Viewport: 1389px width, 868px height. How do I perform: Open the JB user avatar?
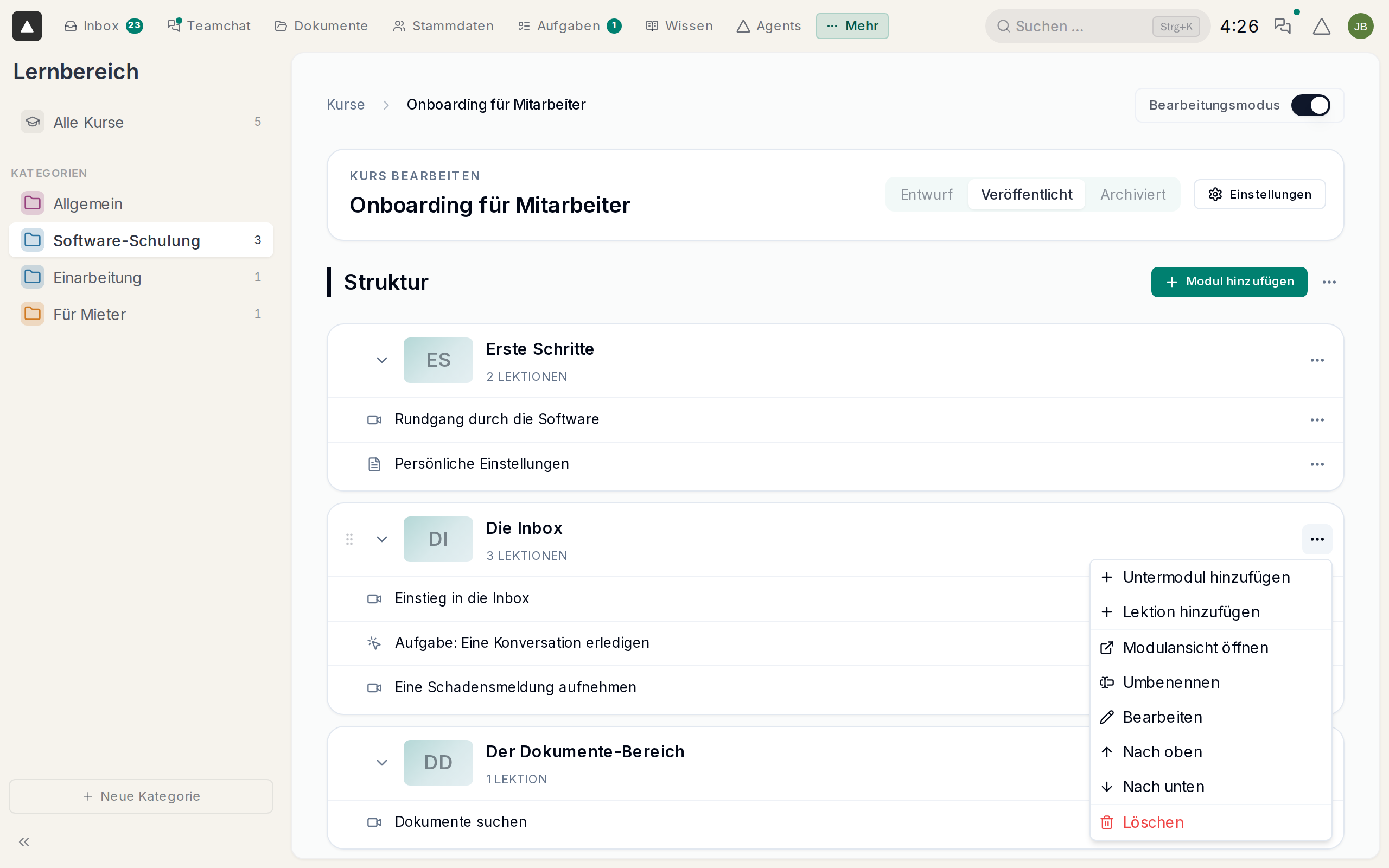pyautogui.click(x=1360, y=26)
